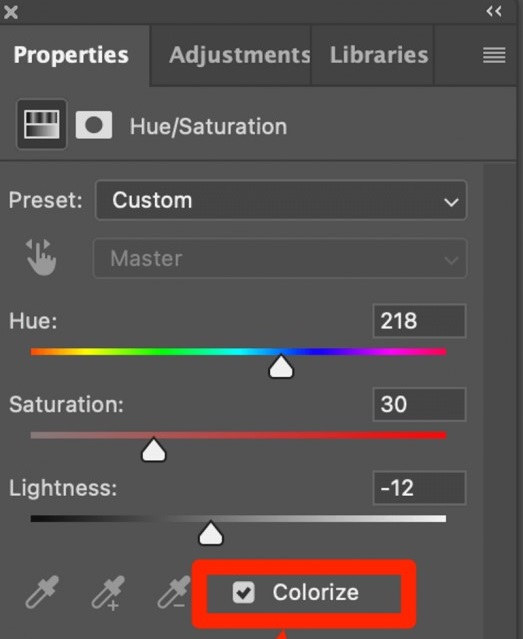
Task: Click the Hue/Saturation adjustment icon
Action: point(42,124)
